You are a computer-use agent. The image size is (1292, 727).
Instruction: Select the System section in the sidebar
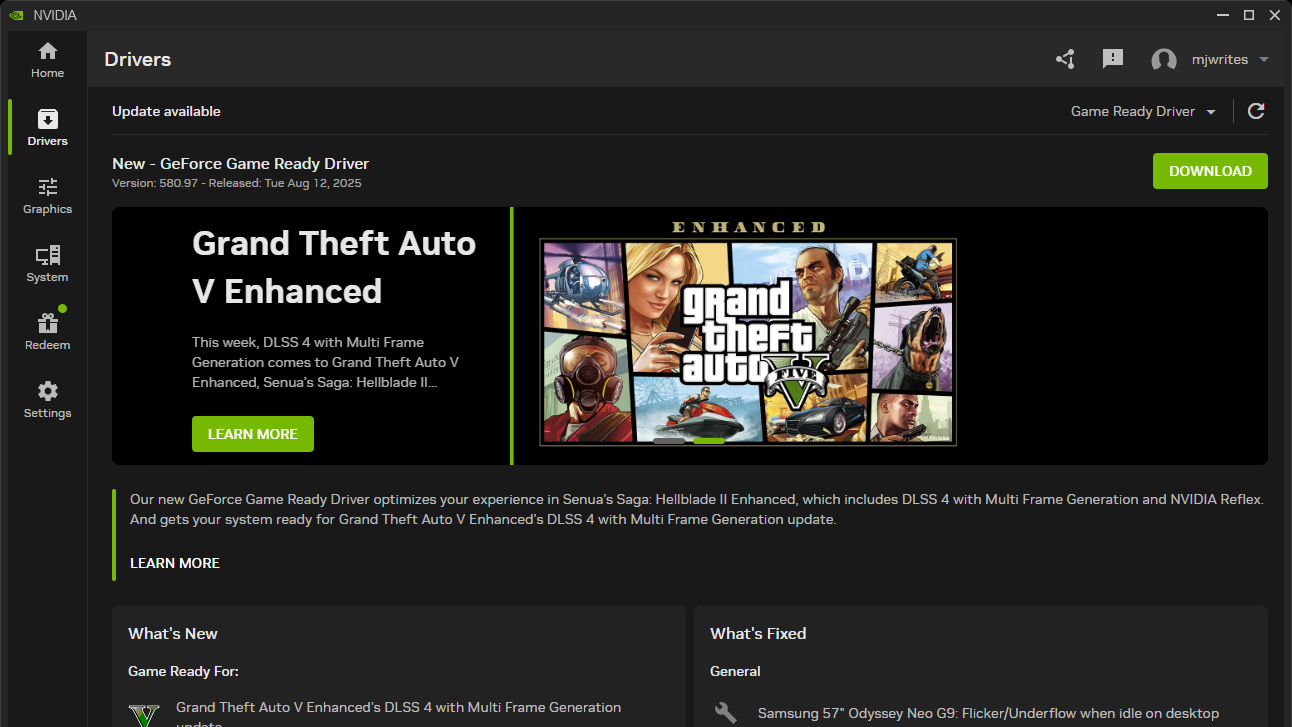pos(46,263)
